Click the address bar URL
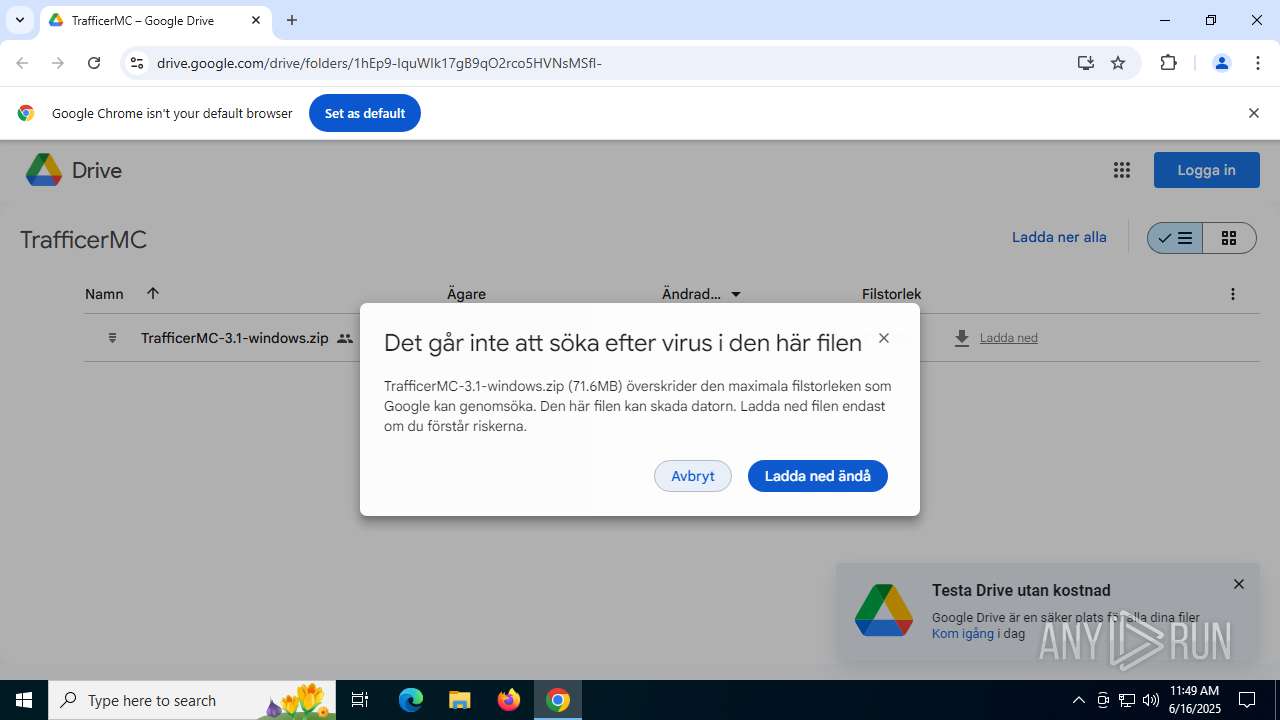The image size is (1280, 720). tap(379, 63)
